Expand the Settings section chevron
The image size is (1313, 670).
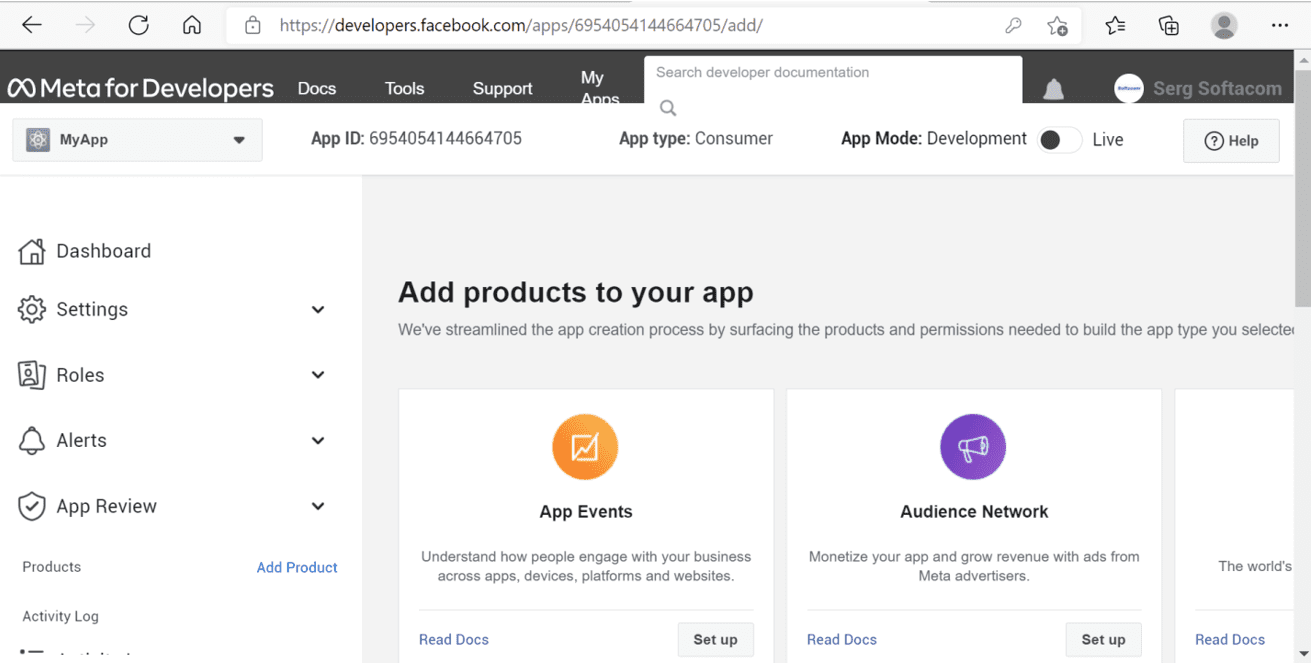318,310
